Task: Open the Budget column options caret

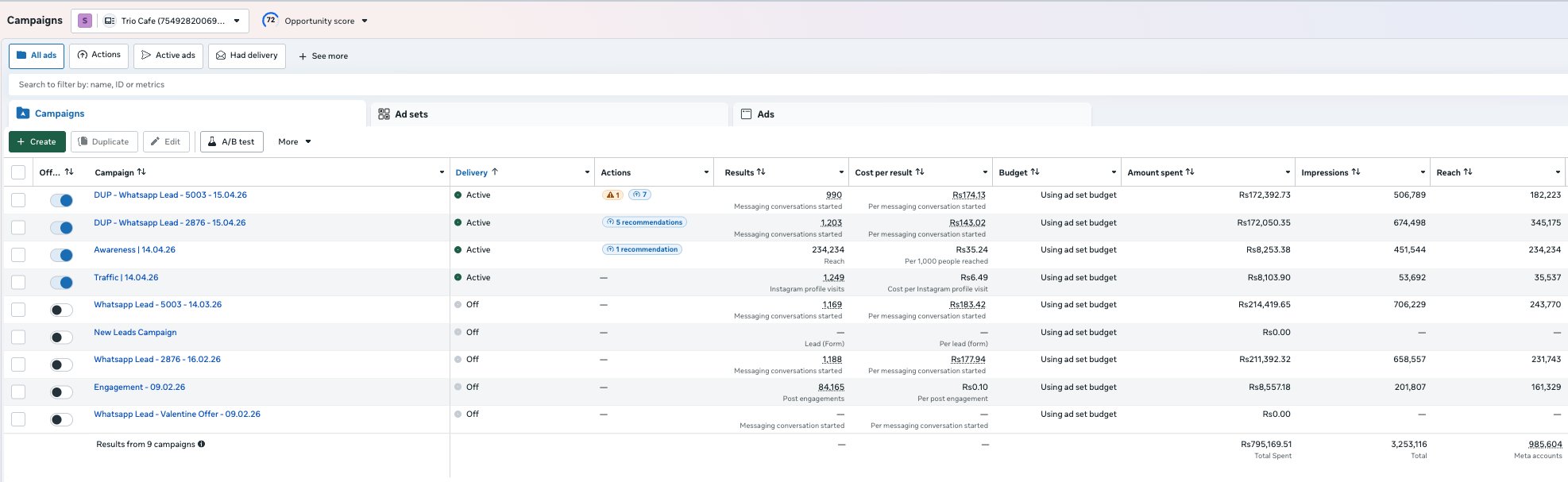Action: pos(1114,172)
